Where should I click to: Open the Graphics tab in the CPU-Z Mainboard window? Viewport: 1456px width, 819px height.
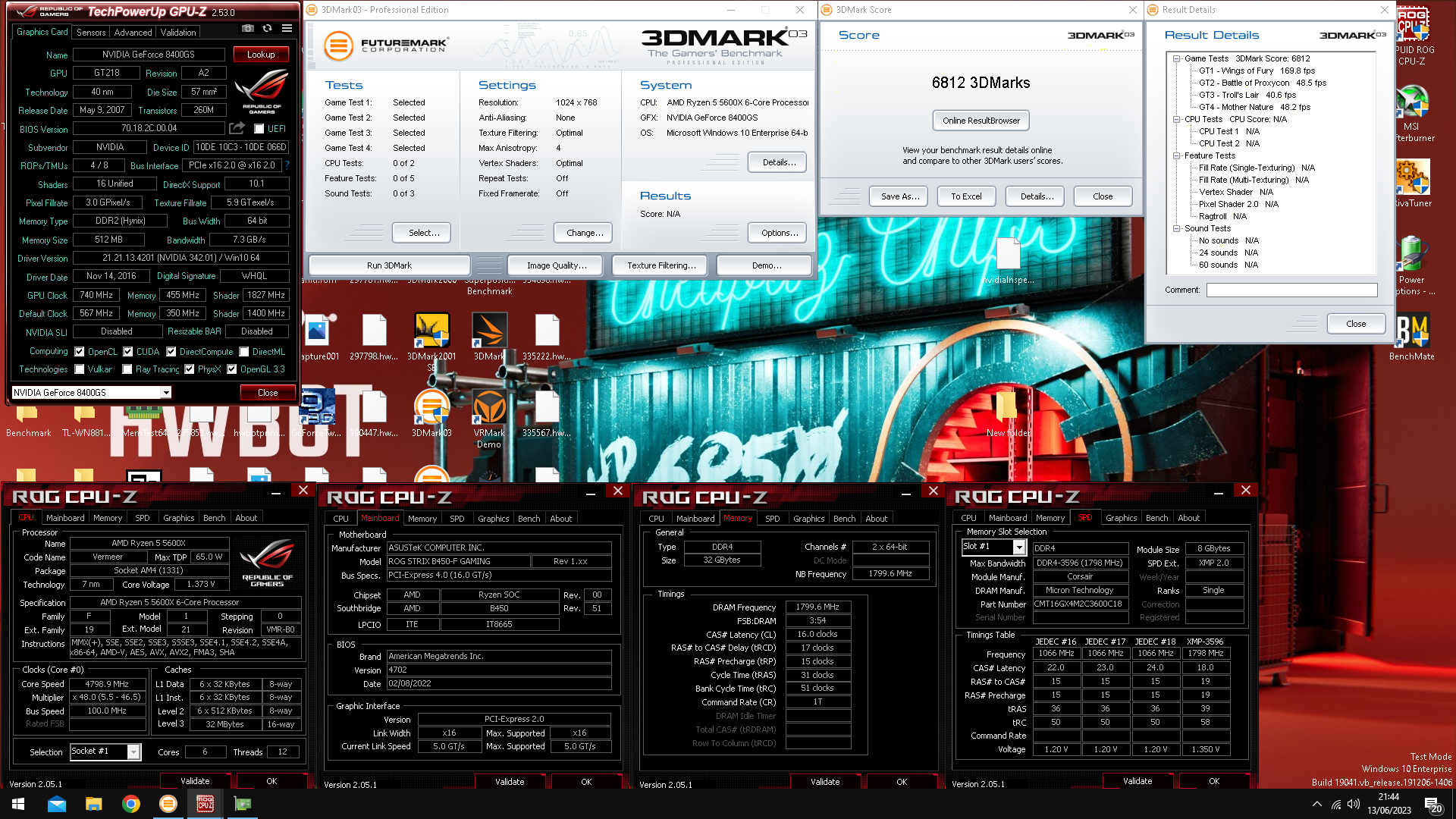pyautogui.click(x=494, y=519)
